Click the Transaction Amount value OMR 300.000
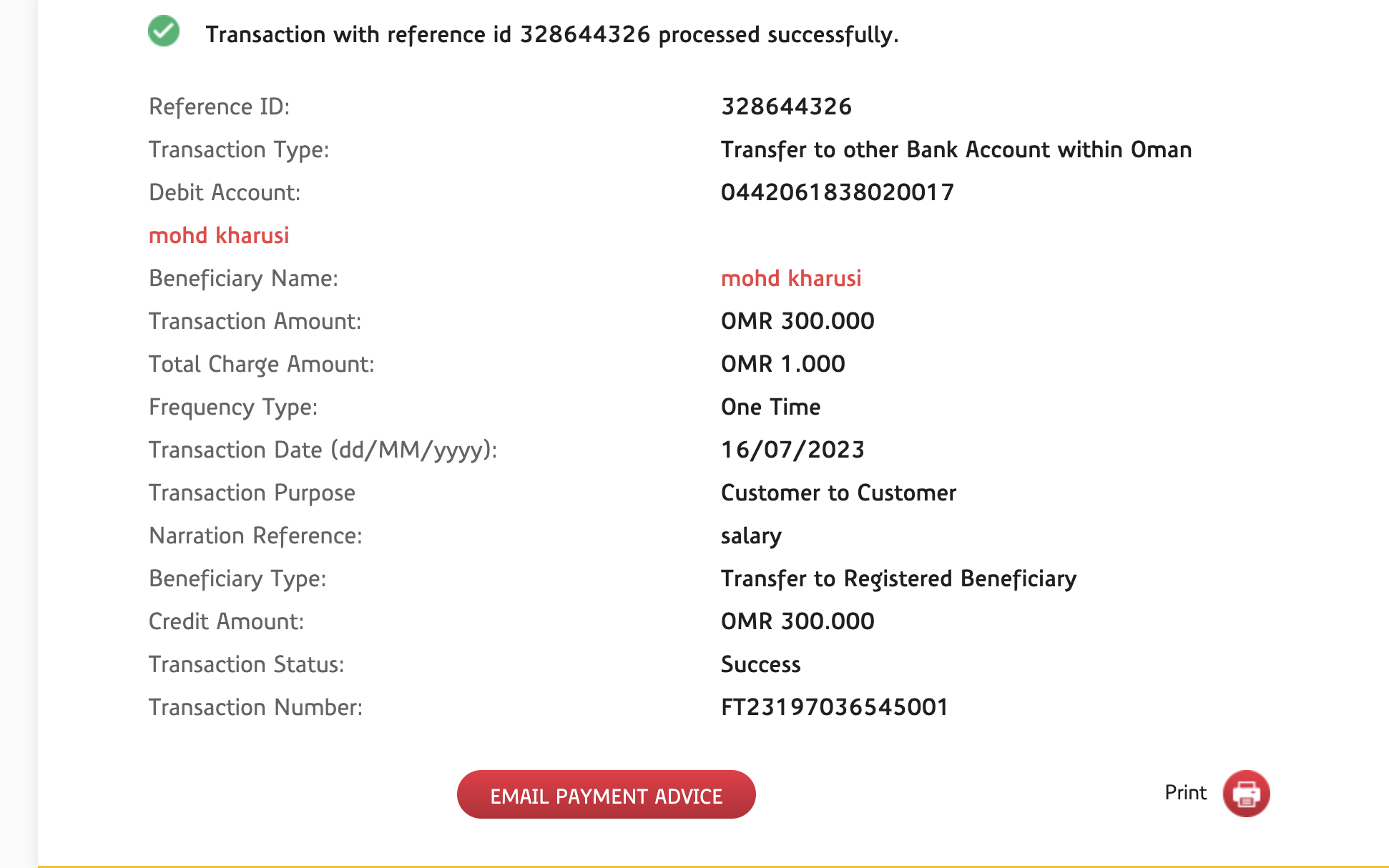 pos(797,321)
